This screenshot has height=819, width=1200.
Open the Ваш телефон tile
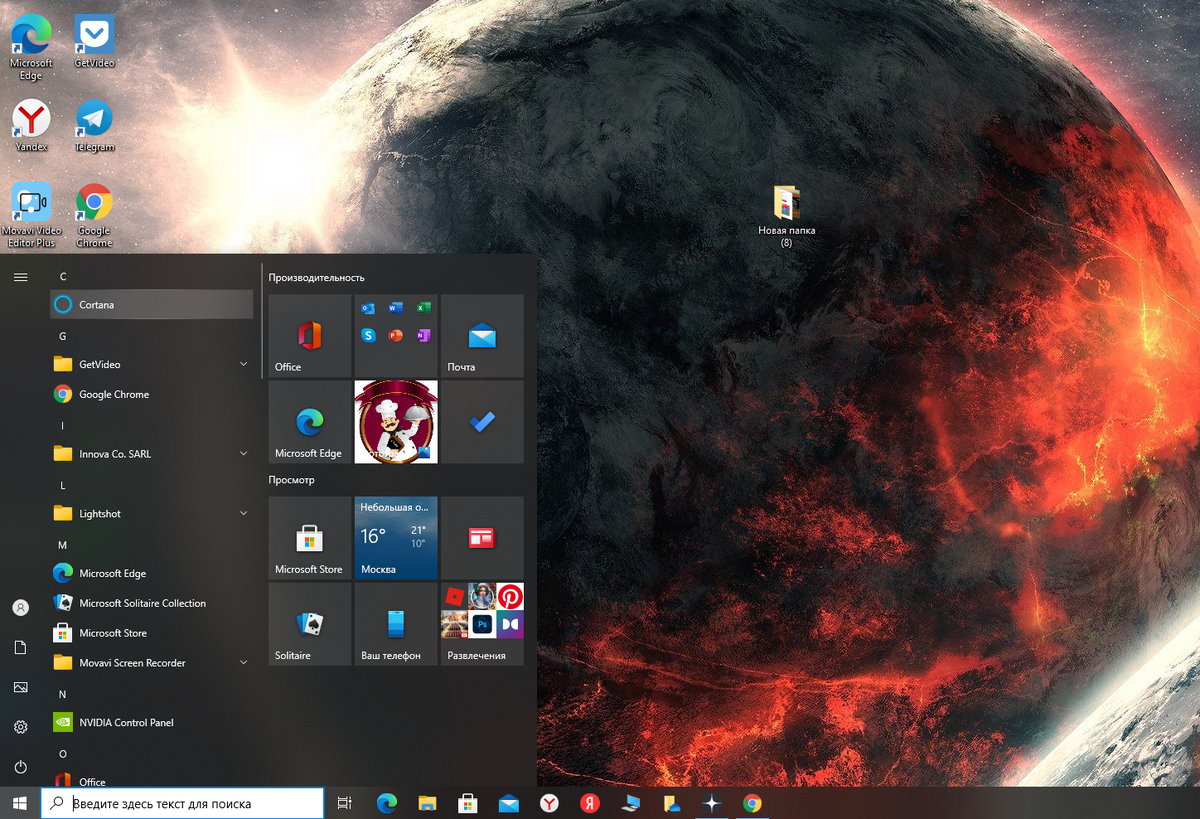coord(396,625)
